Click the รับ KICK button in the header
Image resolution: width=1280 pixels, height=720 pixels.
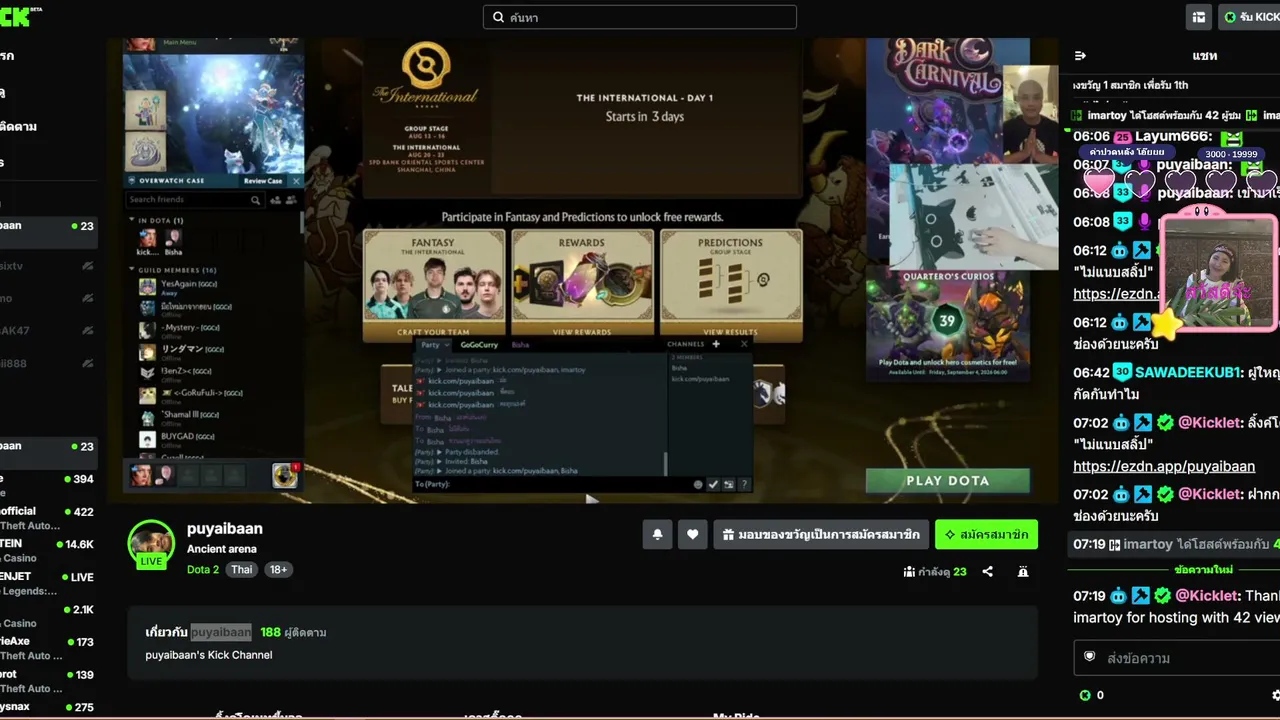click(1250, 17)
